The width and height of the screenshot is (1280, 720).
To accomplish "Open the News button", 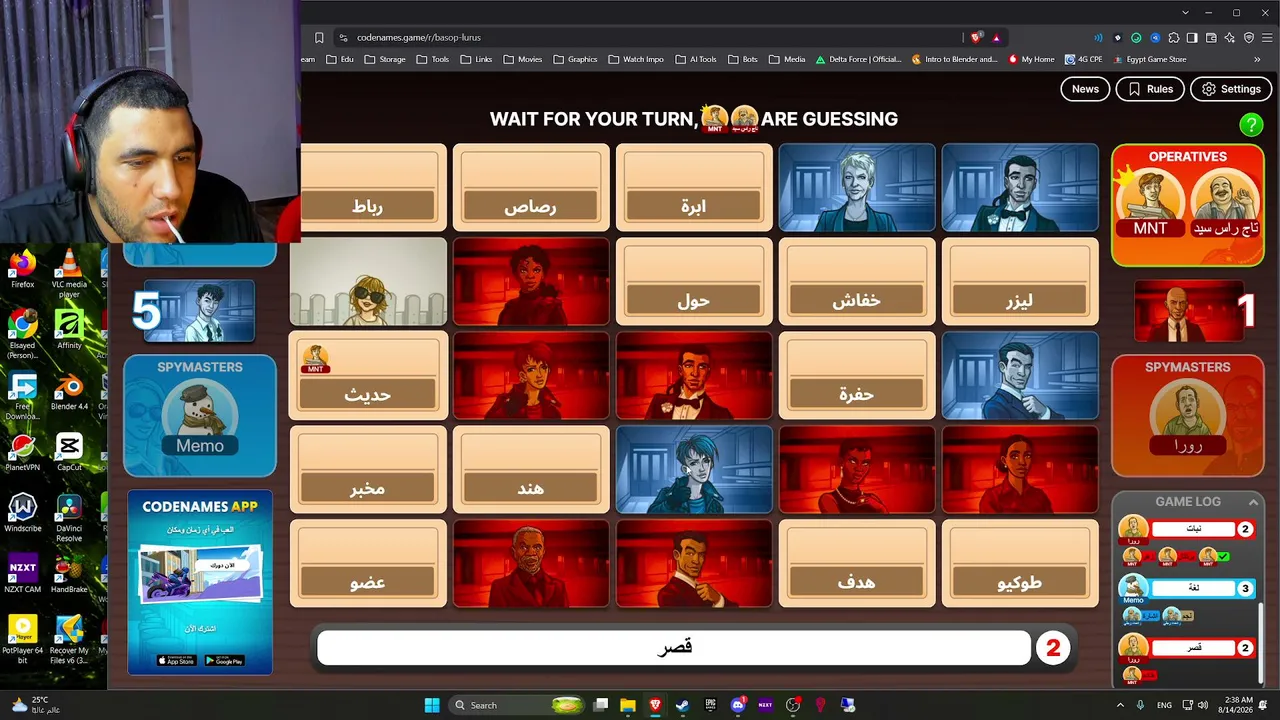I will (1085, 89).
